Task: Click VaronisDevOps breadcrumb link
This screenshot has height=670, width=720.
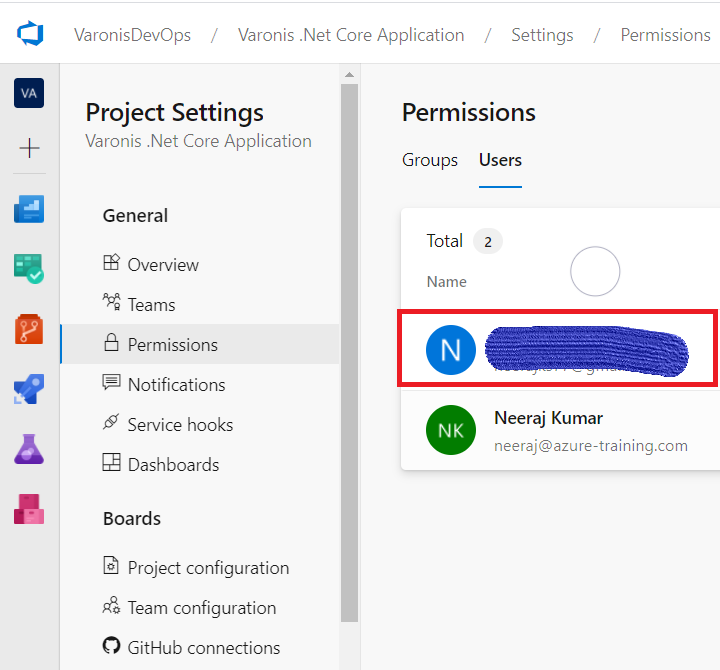Action: tap(133, 35)
